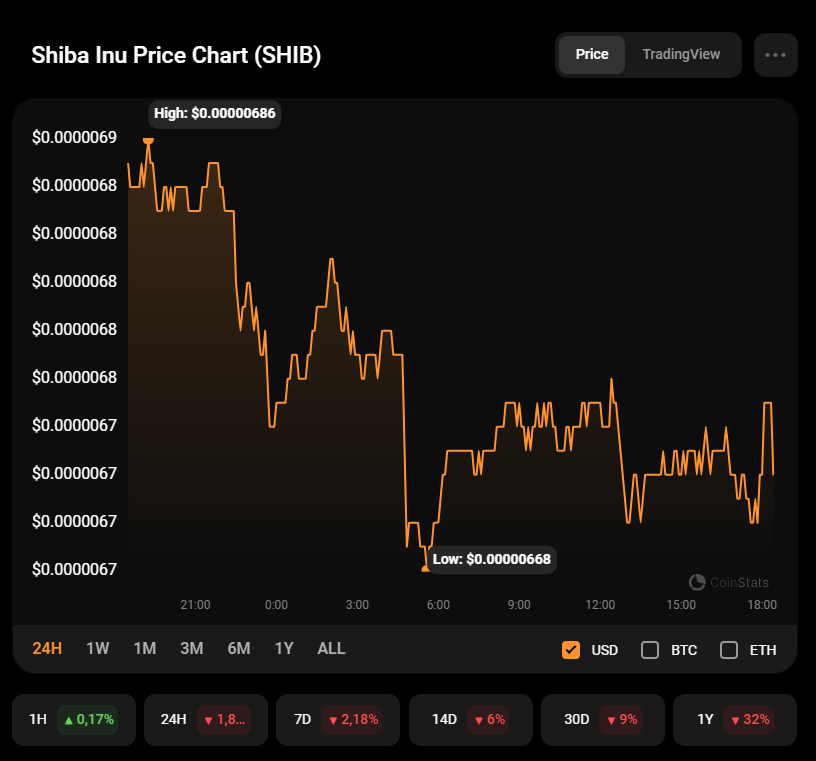The height and width of the screenshot is (761, 816).
Task: Click the high price marker dot
Action: 149,141
